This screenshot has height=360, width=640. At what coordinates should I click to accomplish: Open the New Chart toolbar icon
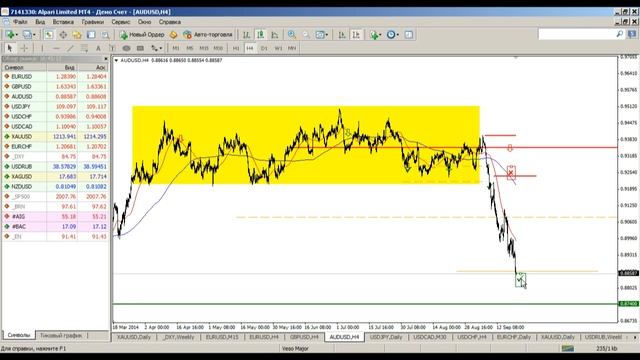coord(10,35)
